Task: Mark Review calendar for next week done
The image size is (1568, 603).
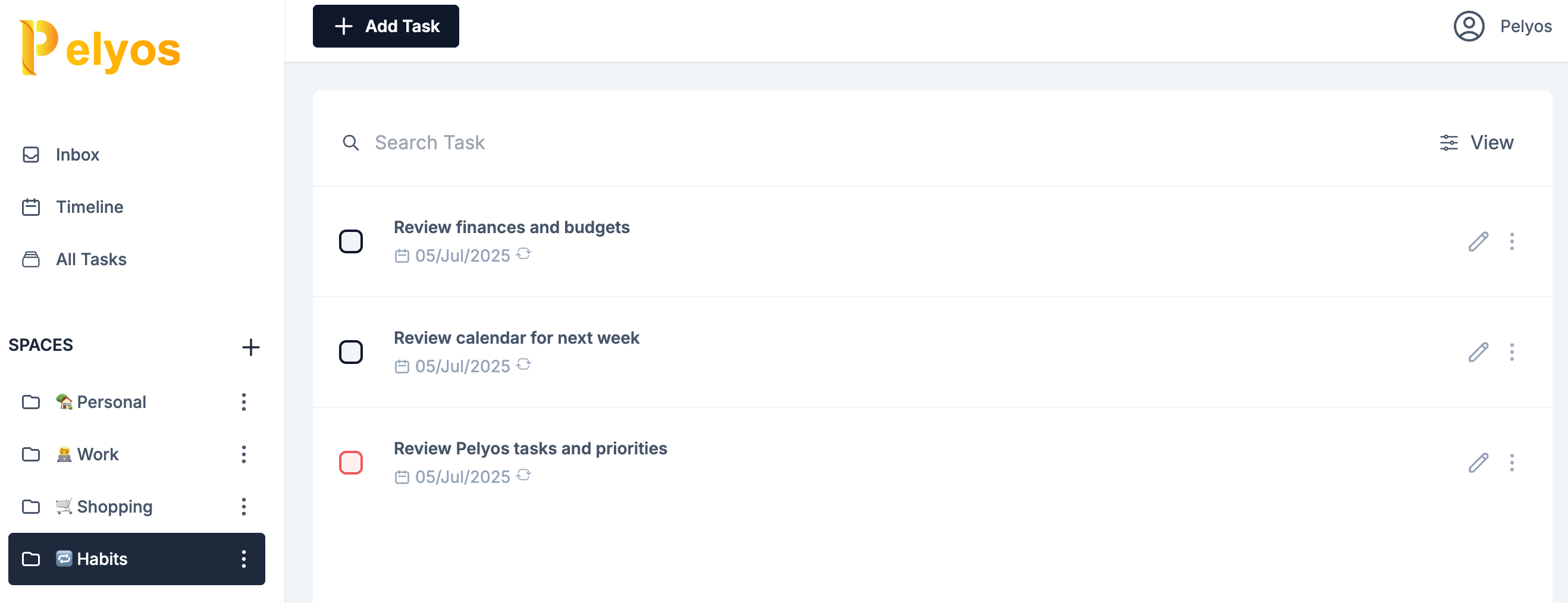Action: click(x=350, y=352)
